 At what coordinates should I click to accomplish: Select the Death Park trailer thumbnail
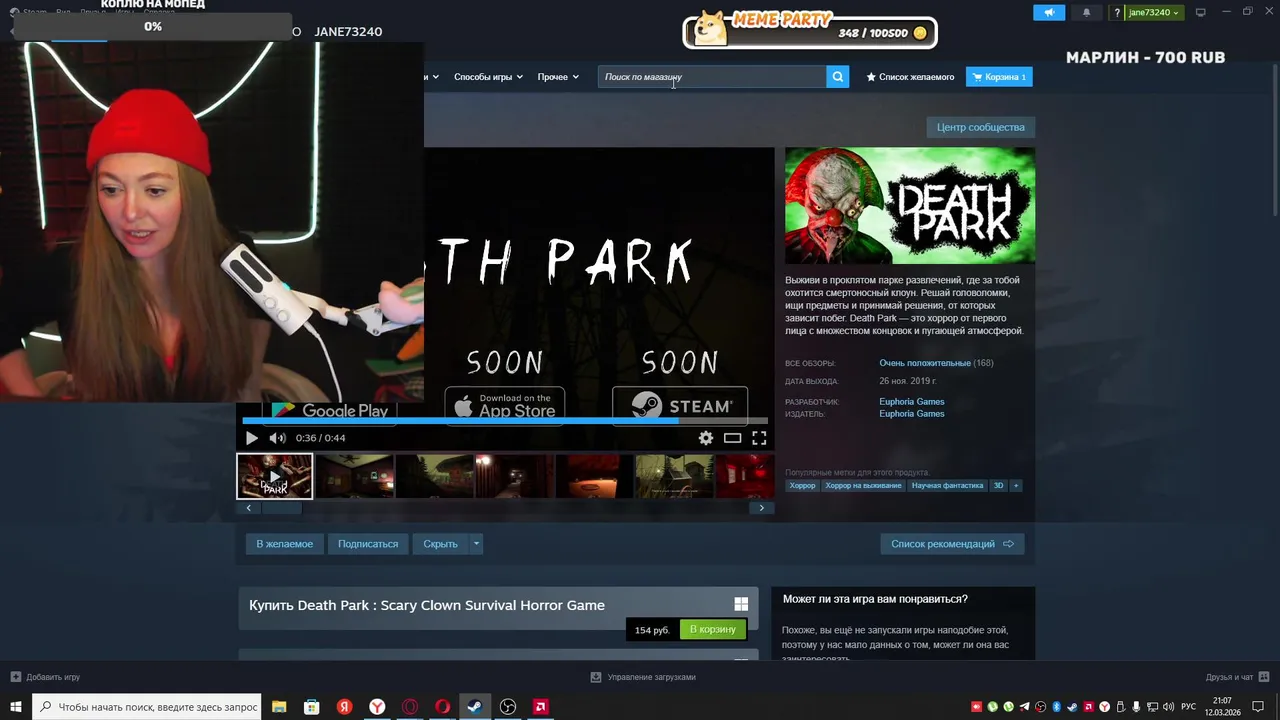(274, 476)
